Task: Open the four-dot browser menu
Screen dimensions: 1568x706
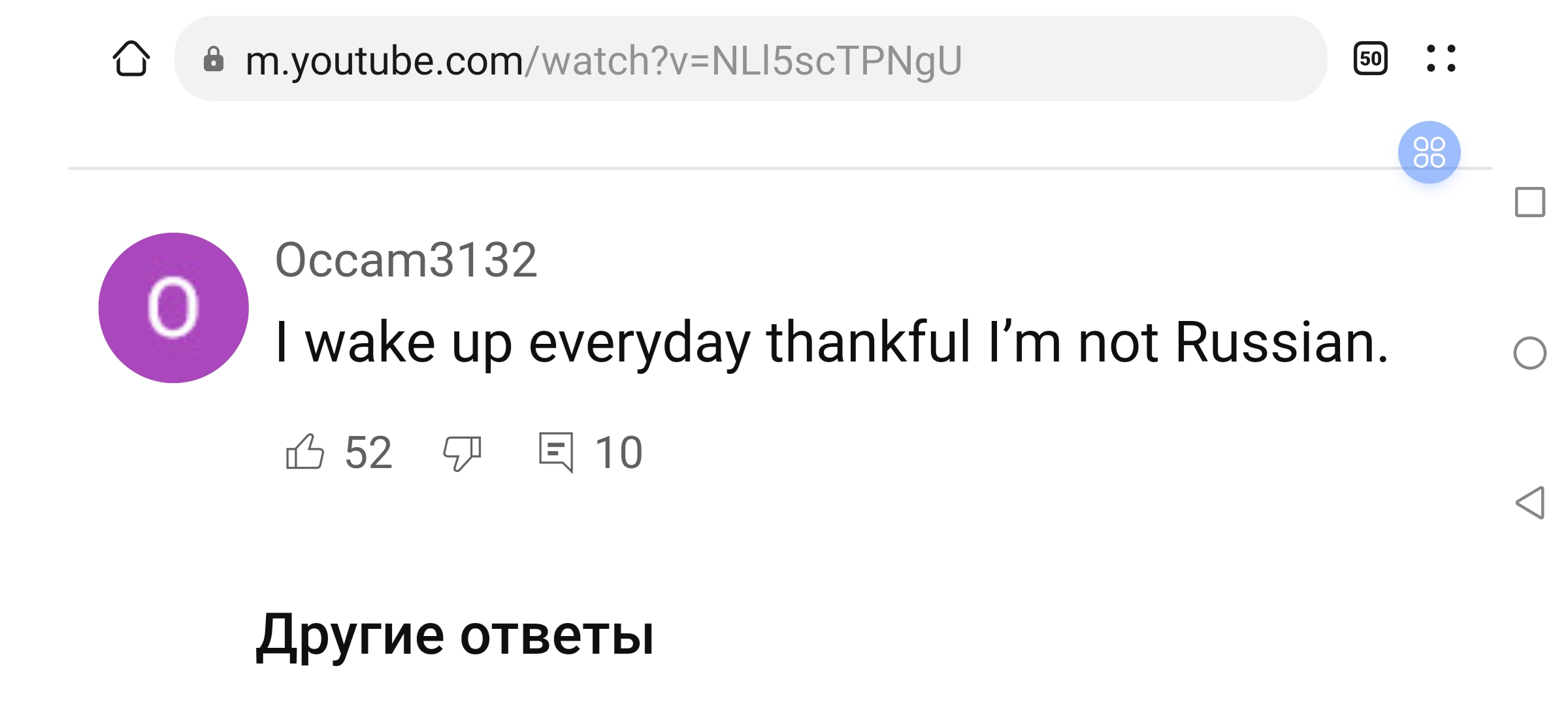Action: pyautogui.click(x=1441, y=59)
